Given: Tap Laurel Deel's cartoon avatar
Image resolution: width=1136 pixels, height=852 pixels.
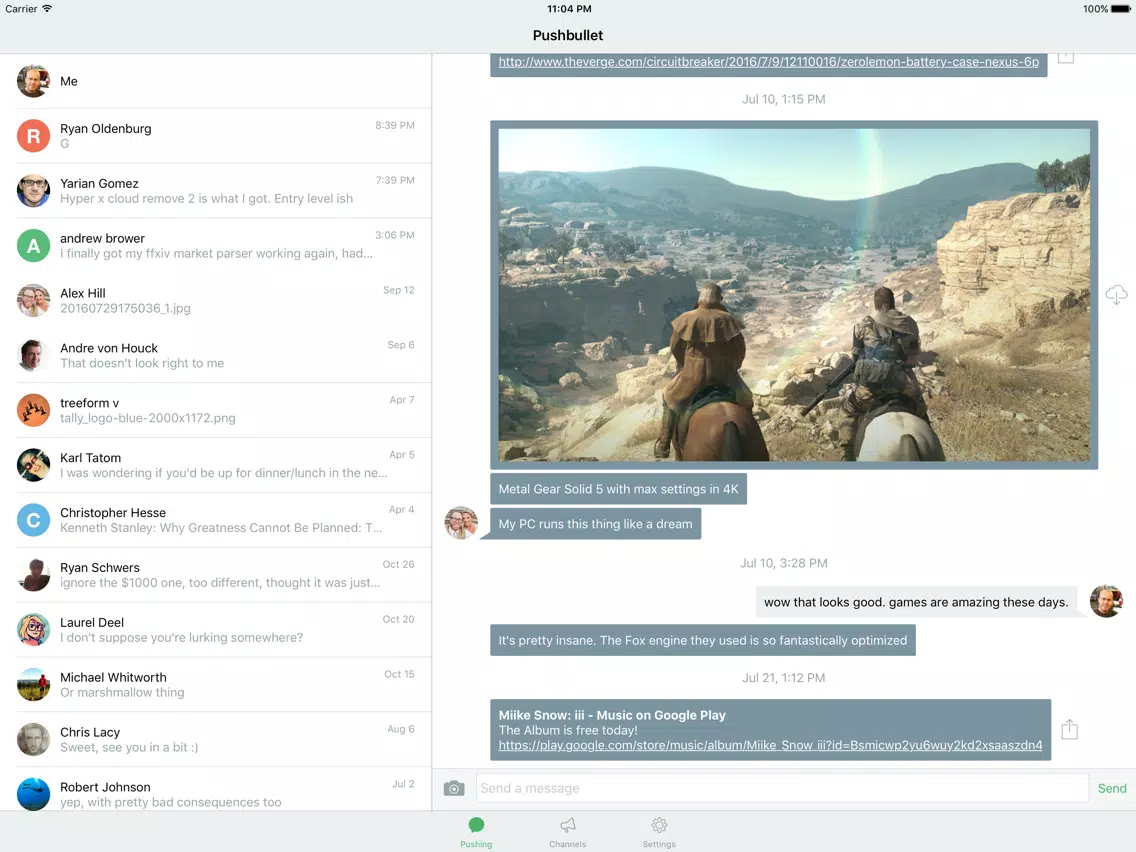Looking at the screenshot, I should [x=33, y=630].
